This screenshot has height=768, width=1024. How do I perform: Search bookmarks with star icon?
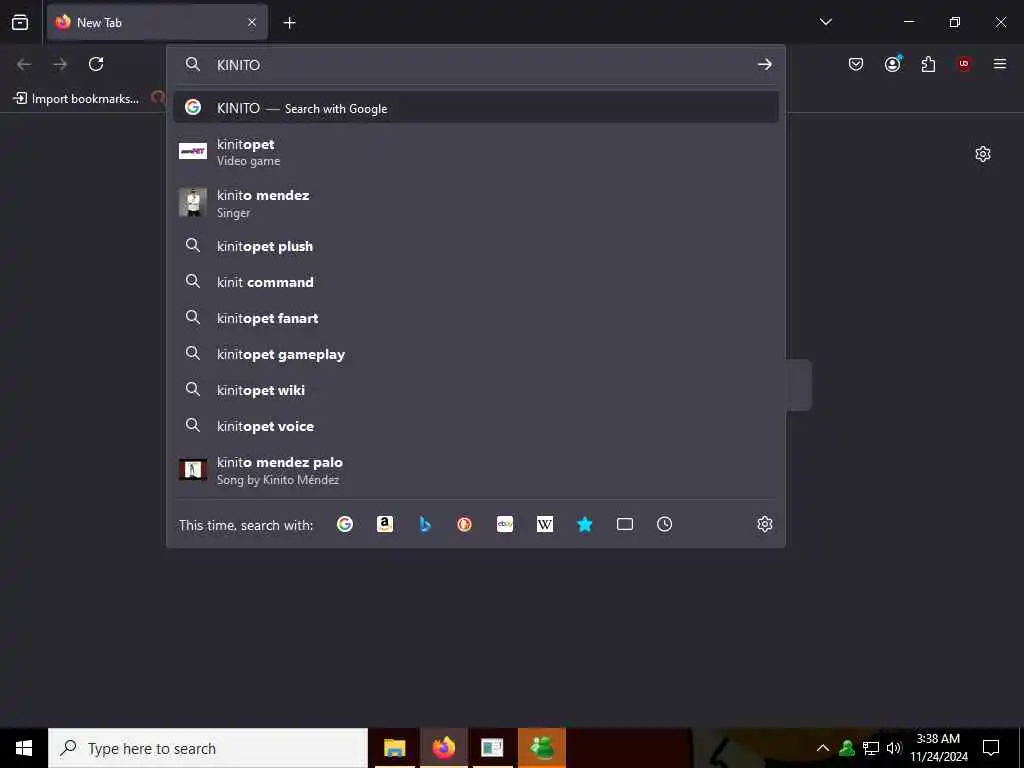click(x=584, y=524)
